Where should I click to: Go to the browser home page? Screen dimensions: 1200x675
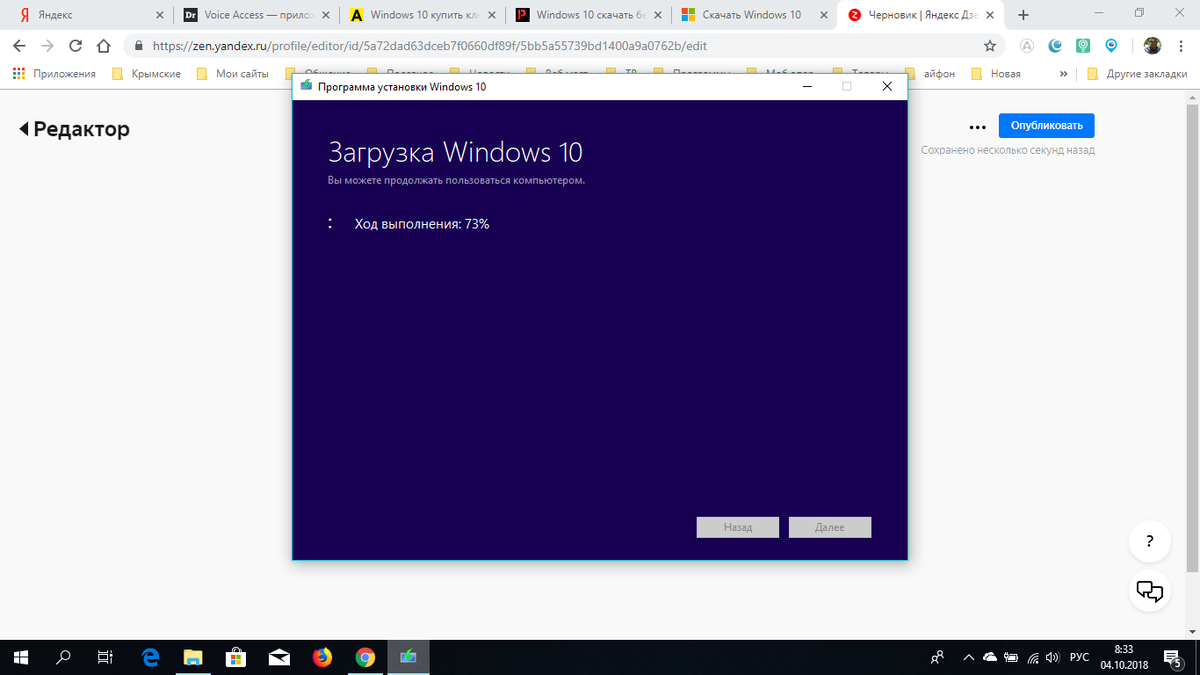click(102, 46)
